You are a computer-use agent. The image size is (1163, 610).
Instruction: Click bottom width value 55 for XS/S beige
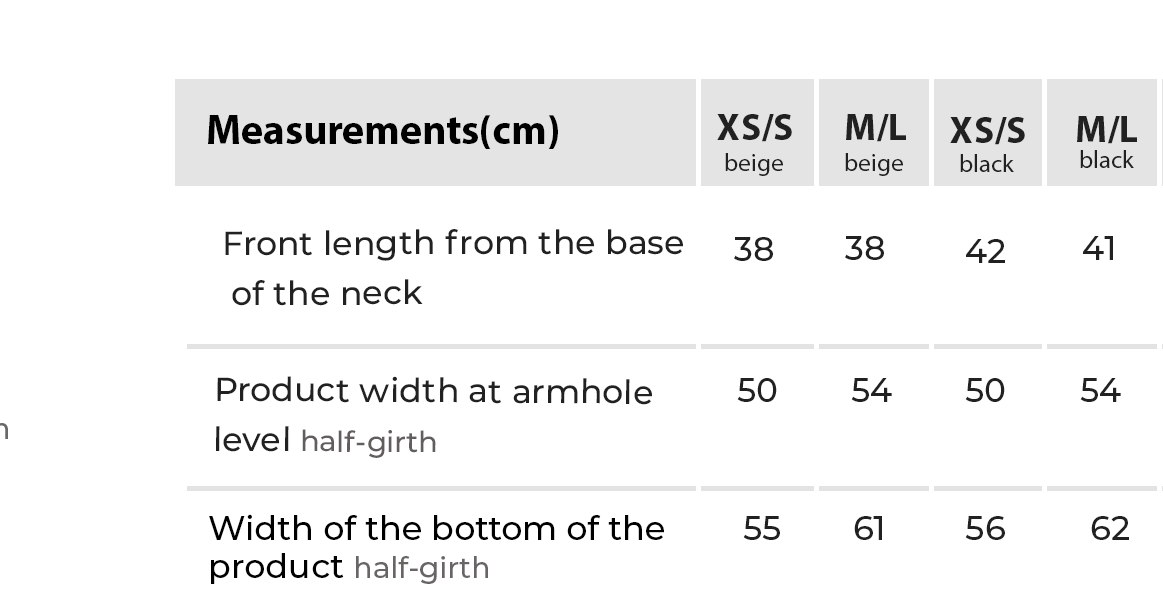[761, 528]
